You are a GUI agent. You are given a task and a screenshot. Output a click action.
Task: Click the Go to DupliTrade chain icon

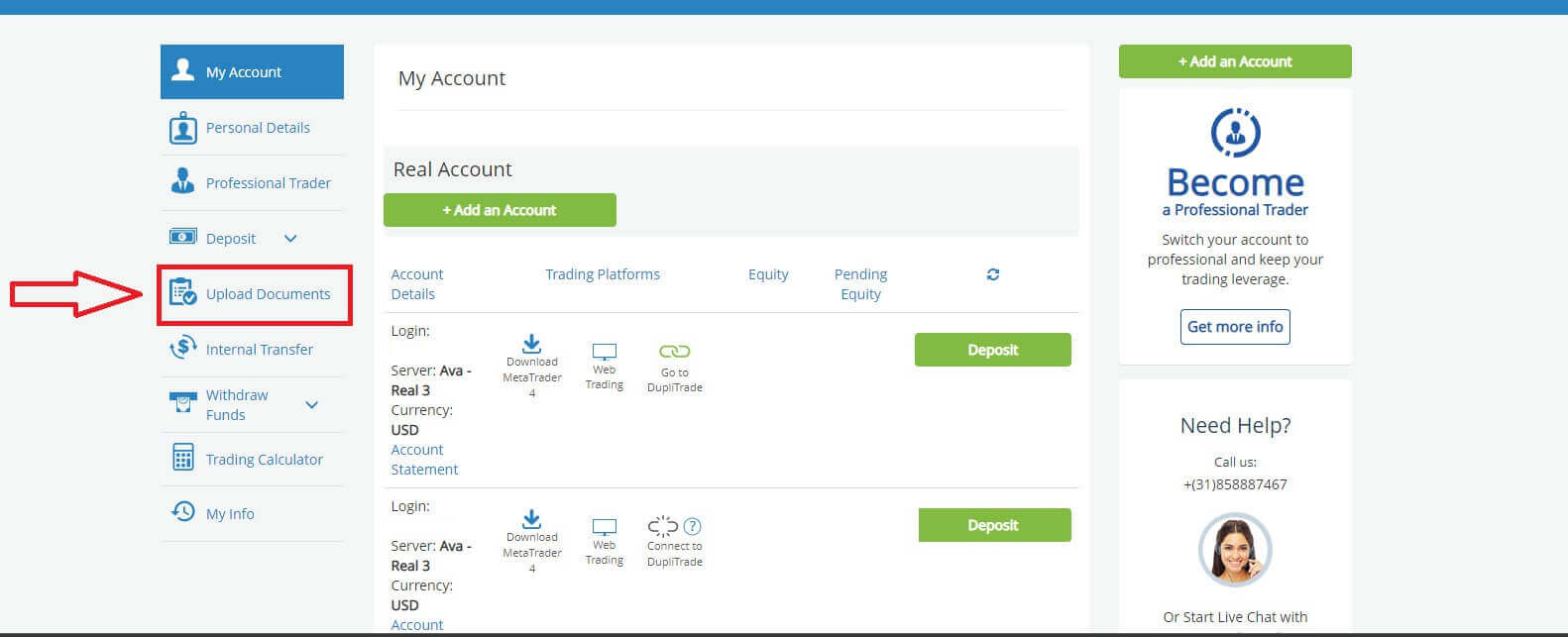(674, 352)
